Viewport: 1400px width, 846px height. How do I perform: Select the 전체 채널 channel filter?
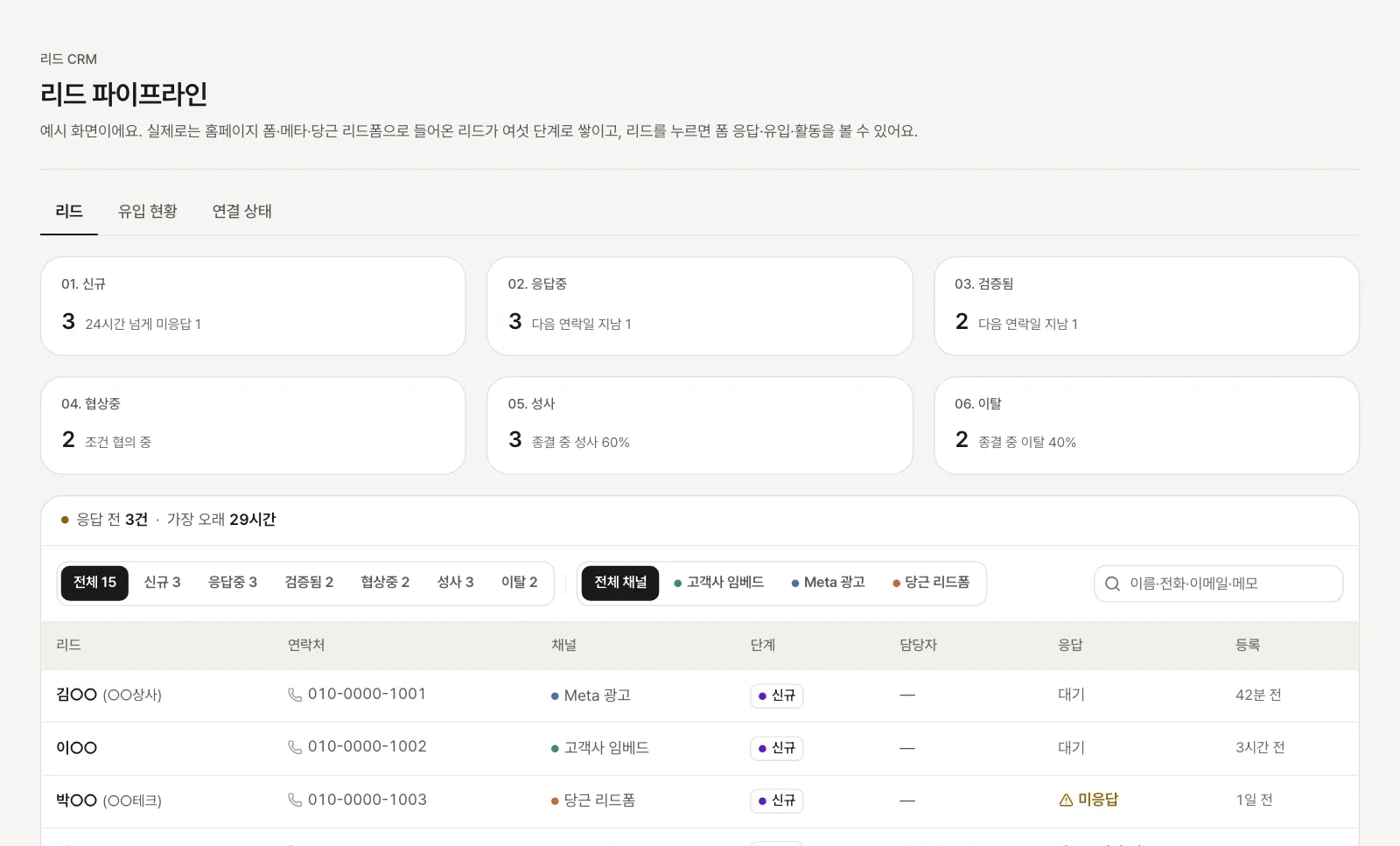tap(620, 583)
